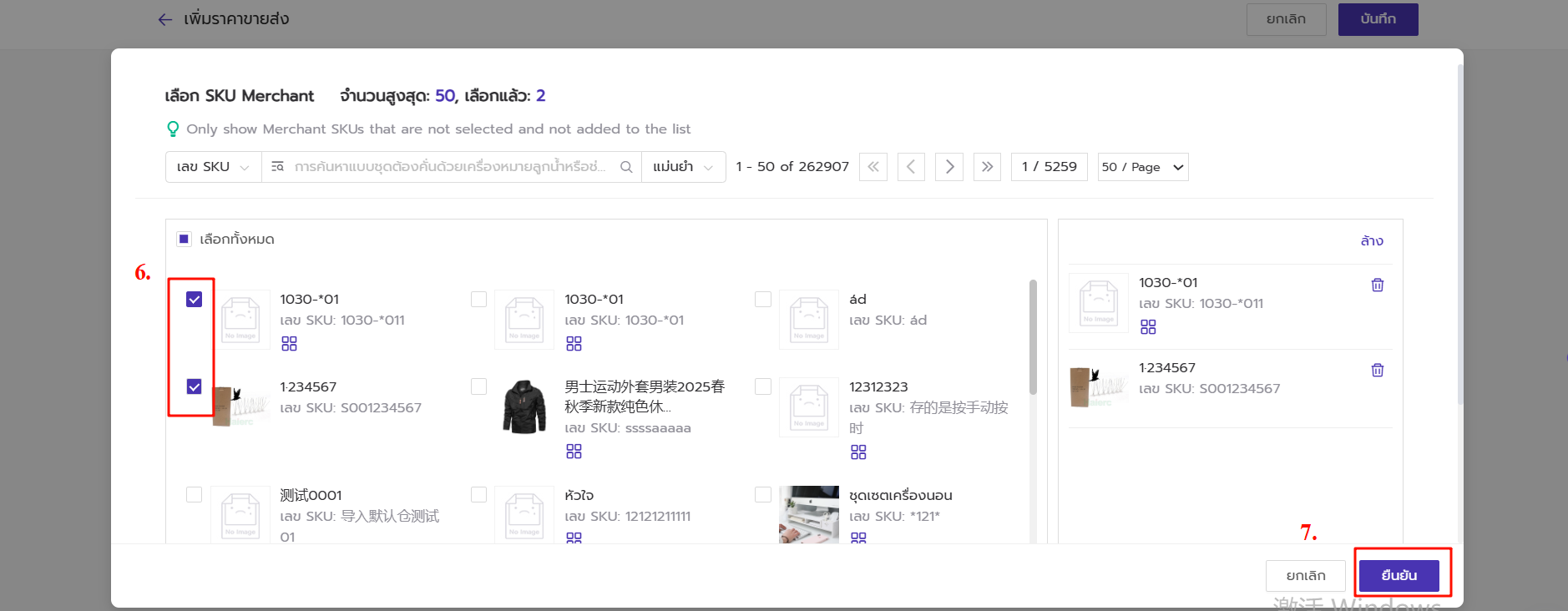This screenshot has width=1568, height=611.
Task: Click ยืนยัน to confirm selection
Action: click(1399, 575)
